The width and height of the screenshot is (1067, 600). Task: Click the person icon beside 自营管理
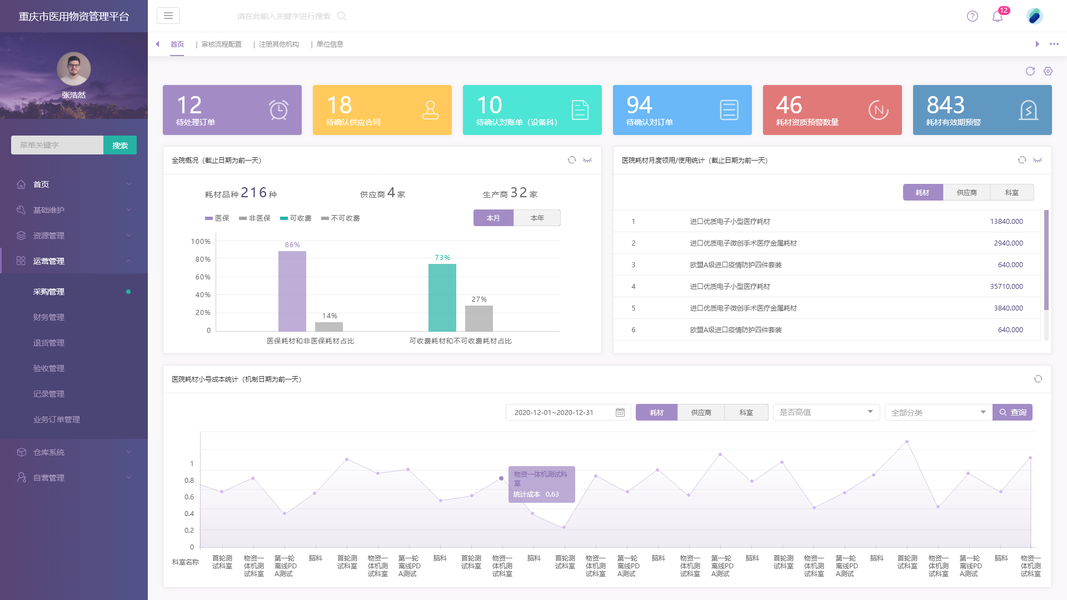21,478
